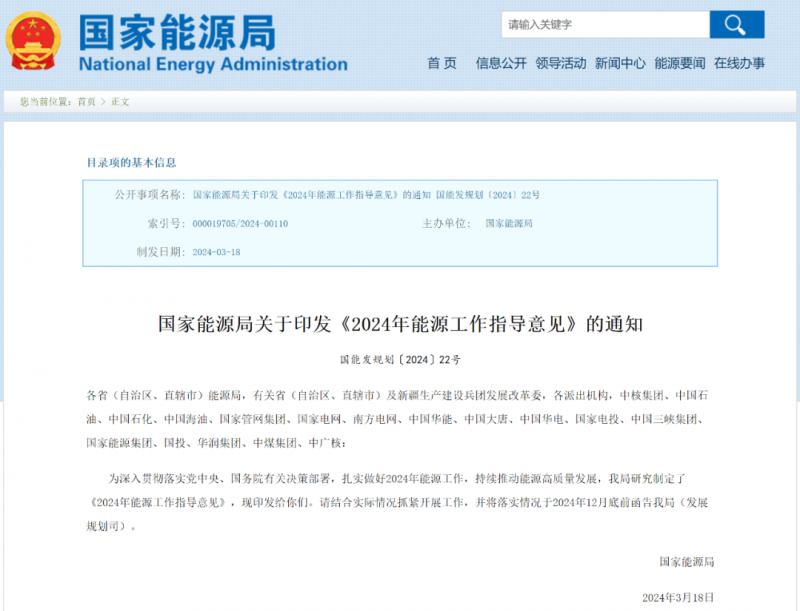Click the magnifier search icon
The image size is (800, 611).
(x=737, y=23)
